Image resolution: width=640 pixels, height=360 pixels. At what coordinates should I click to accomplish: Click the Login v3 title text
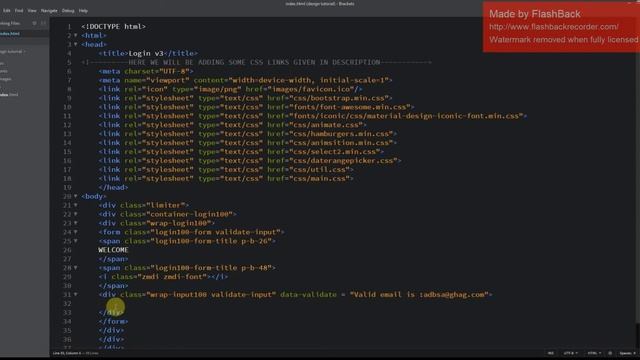click(146, 53)
